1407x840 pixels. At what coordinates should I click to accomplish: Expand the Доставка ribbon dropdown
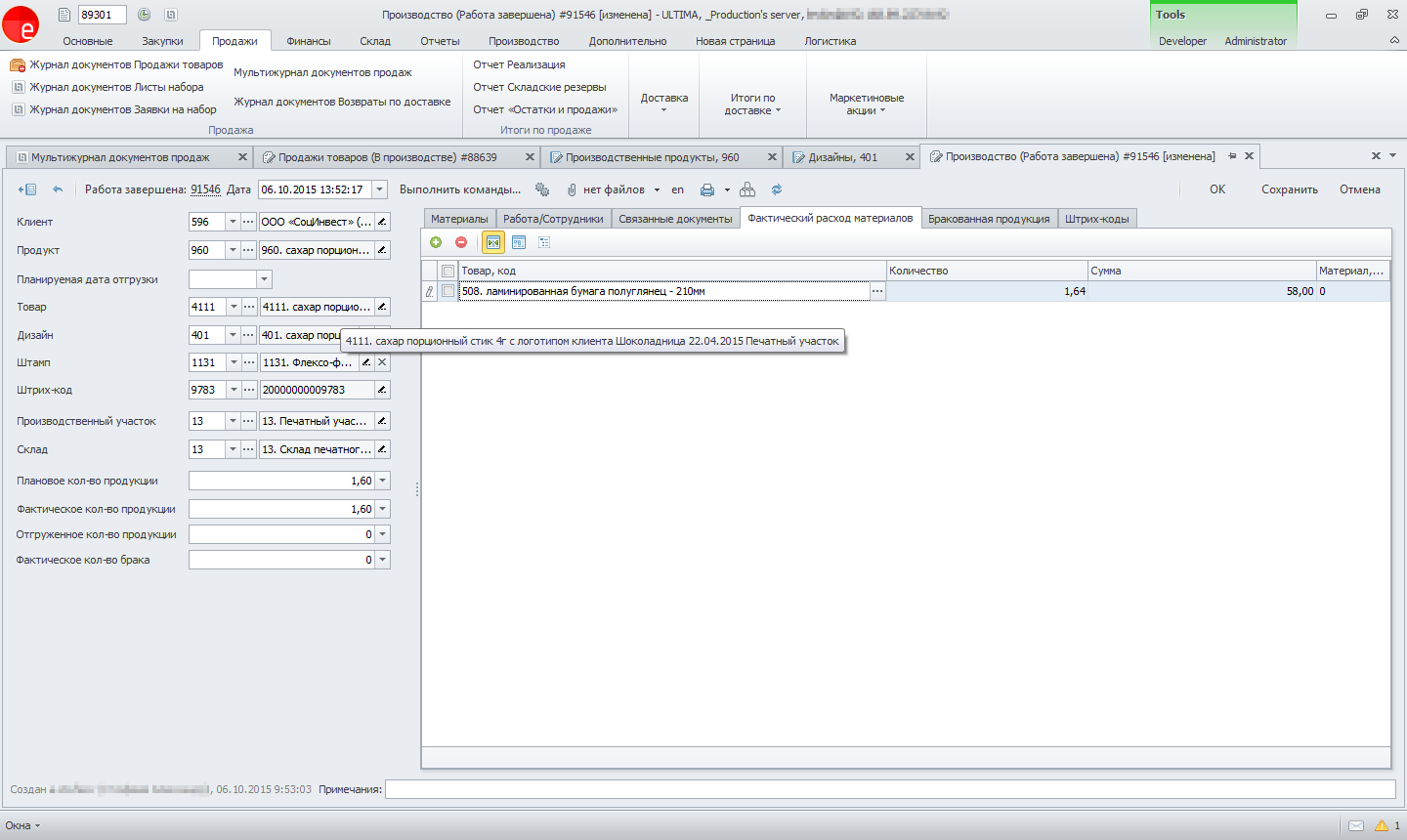(x=664, y=103)
